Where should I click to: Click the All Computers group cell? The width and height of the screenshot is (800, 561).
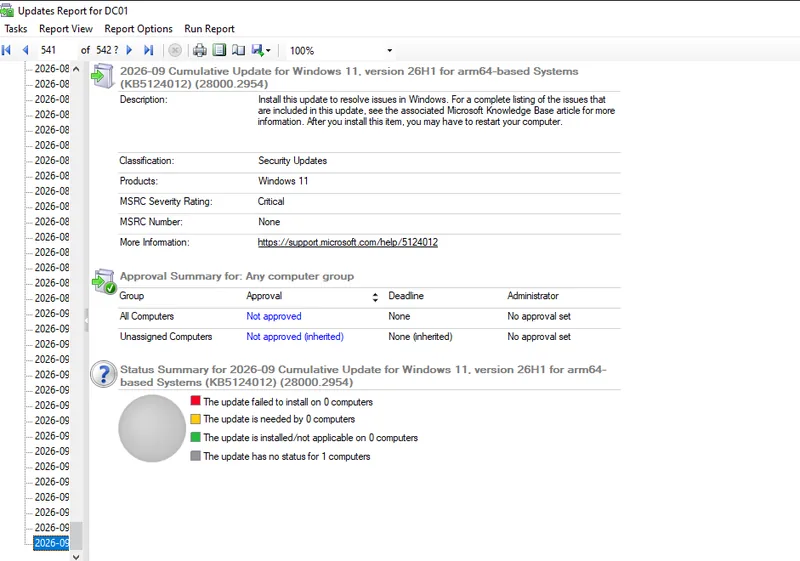[x=146, y=316]
